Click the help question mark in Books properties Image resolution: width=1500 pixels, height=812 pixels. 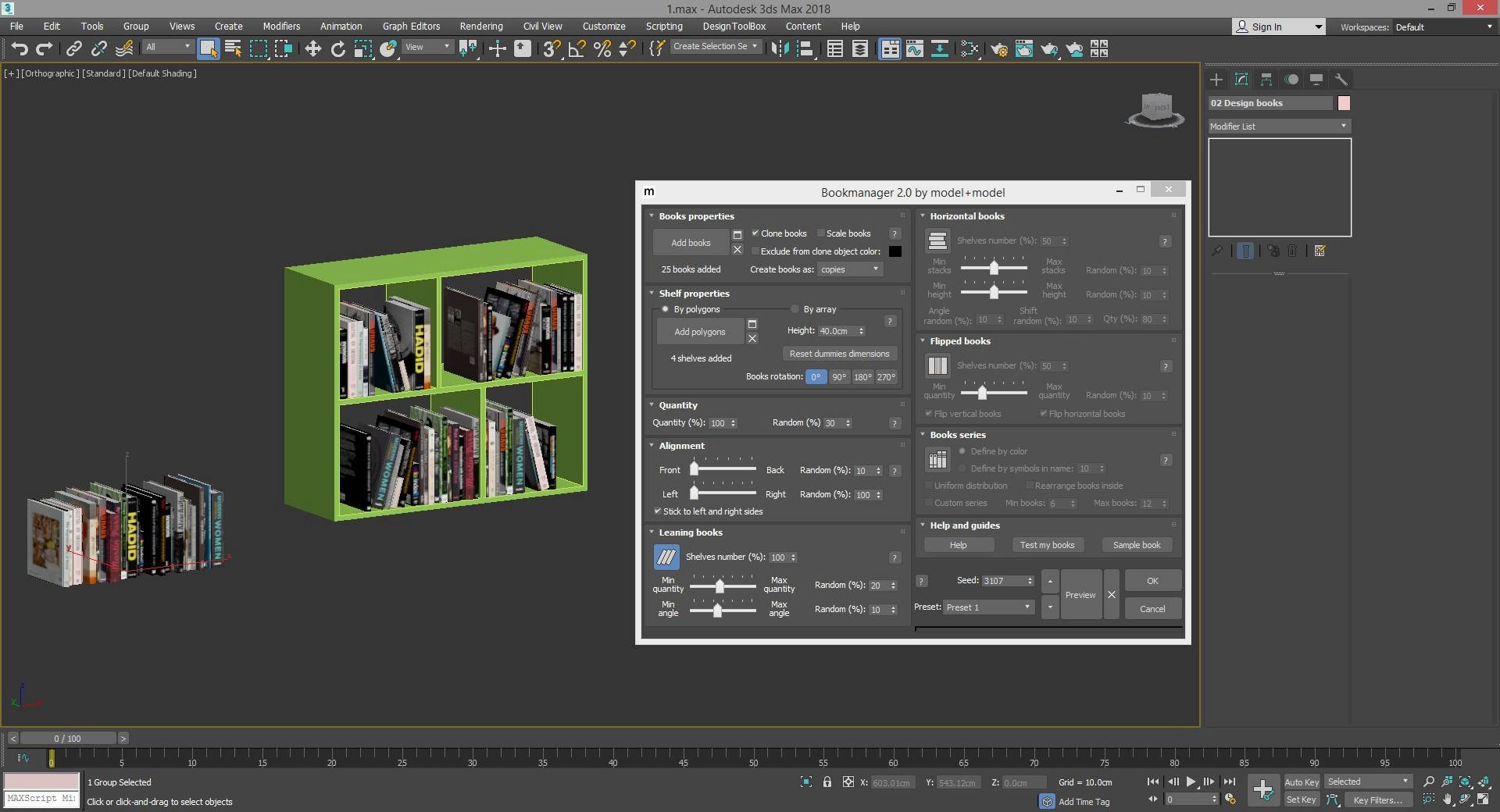(x=895, y=233)
